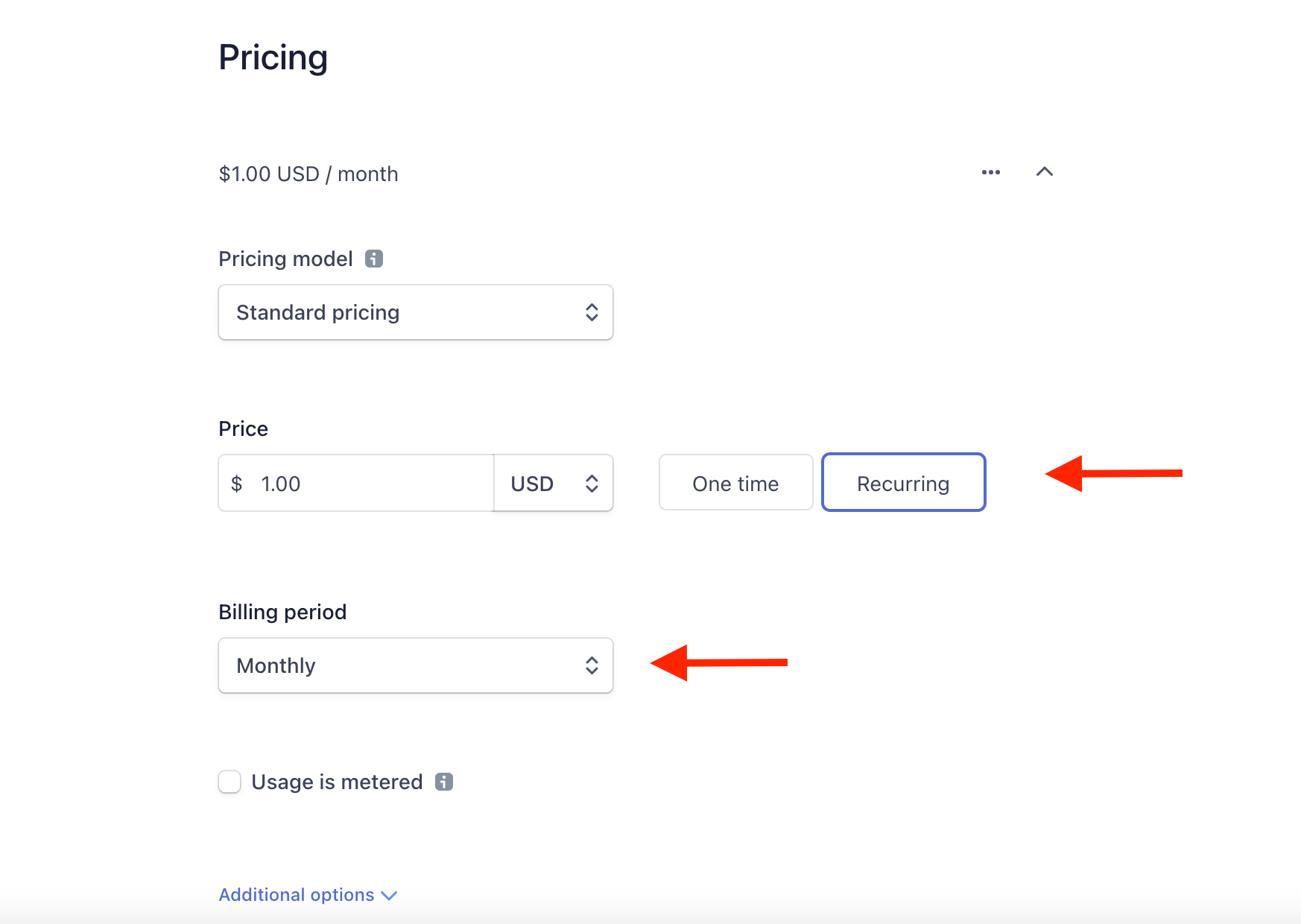The image size is (1301, 924).
Task: Click the dollar sign in the price field
Action: click(x=237, y=484)
